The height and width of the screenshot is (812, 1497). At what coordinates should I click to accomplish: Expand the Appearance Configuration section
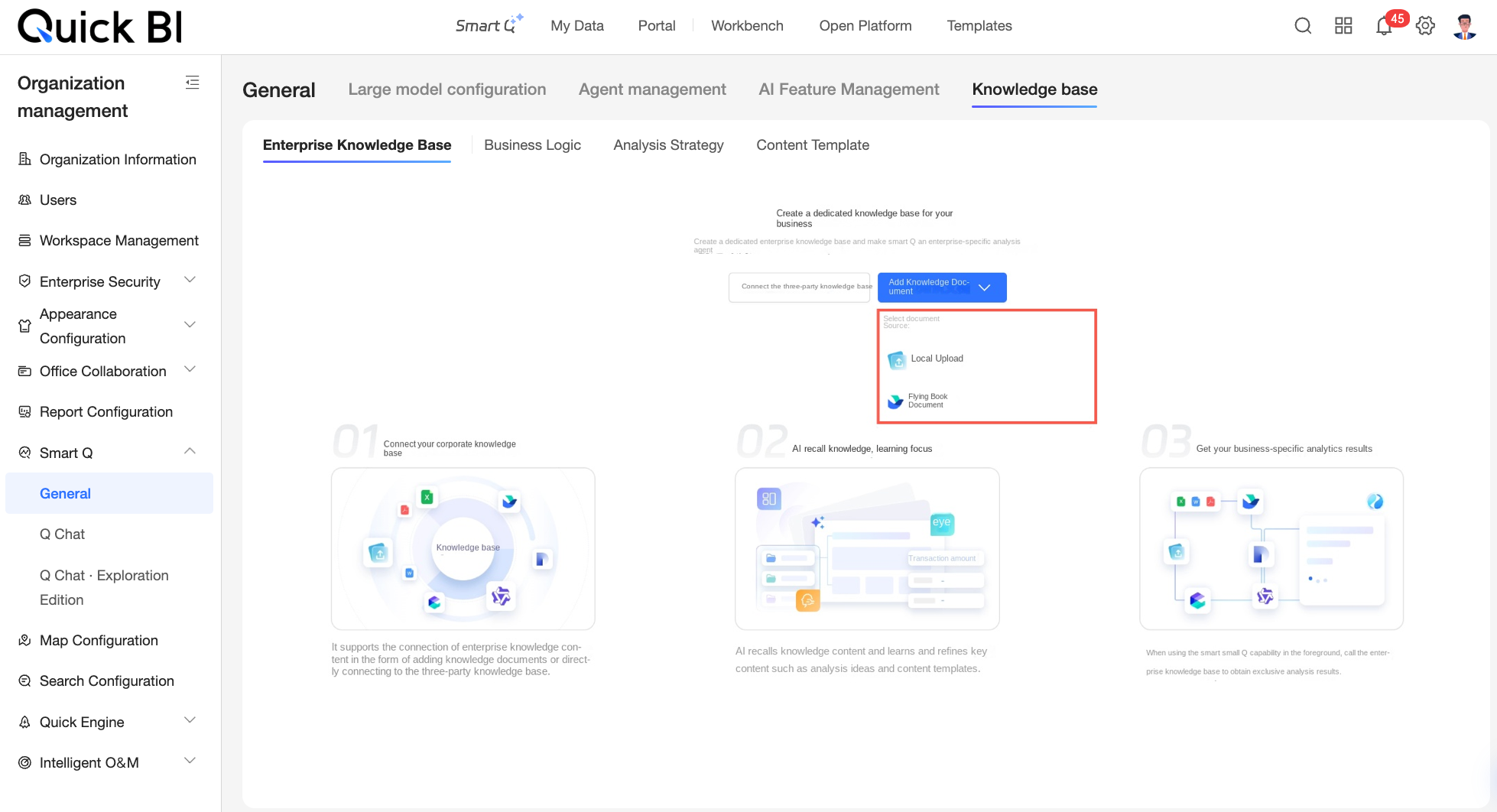click(190, 325)
